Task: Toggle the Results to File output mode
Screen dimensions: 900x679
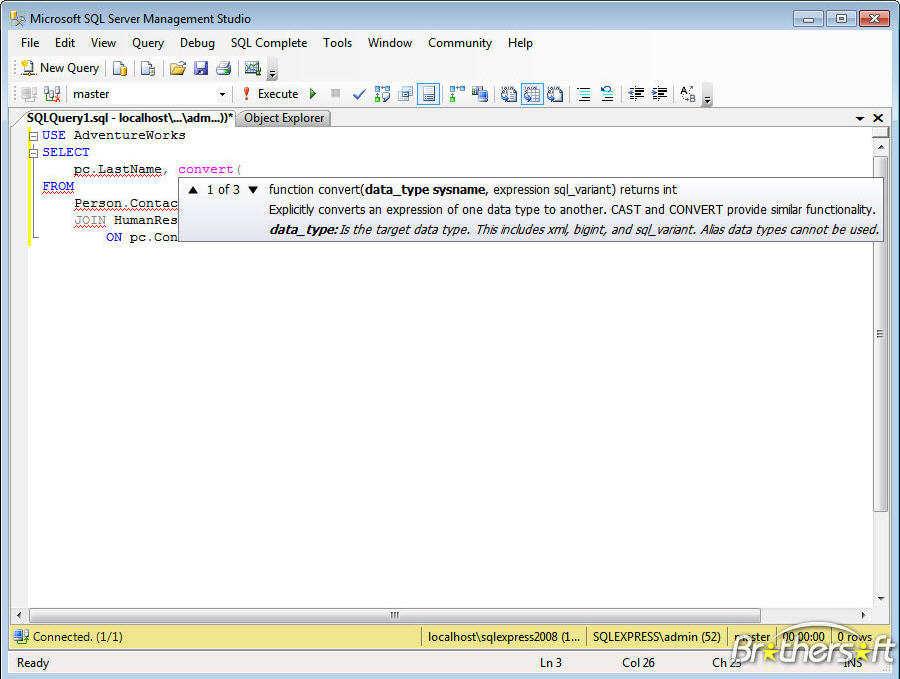Action: click(x=554, y=93)
